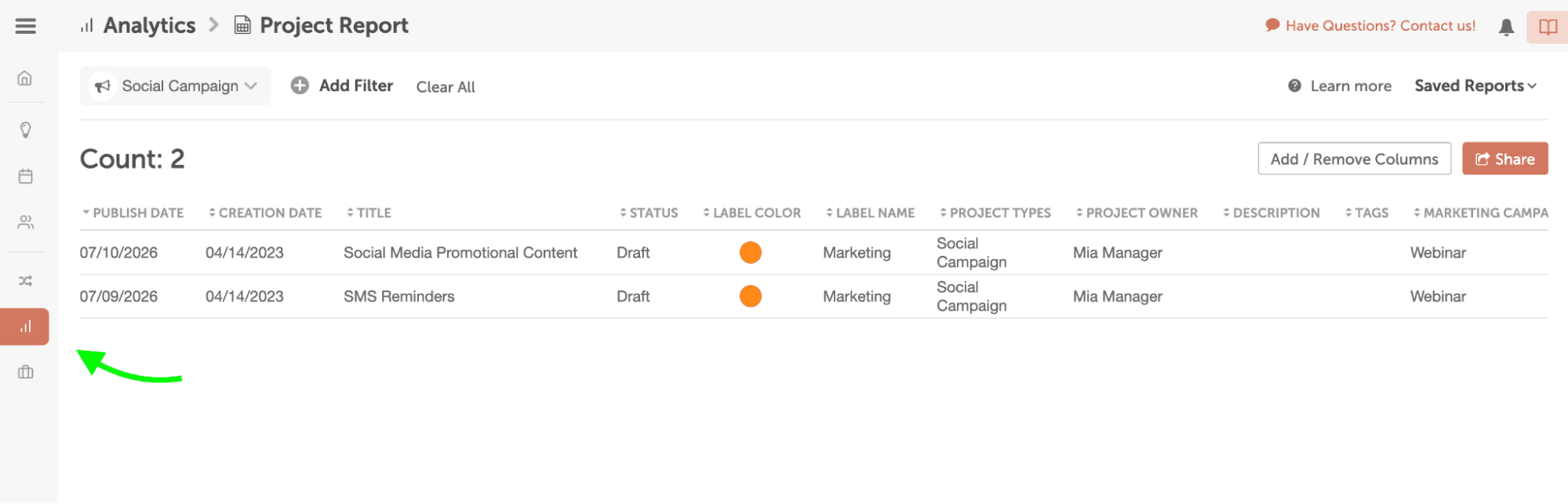Open the book help icon
The width and height of the screenshot is (1568, 504).
coord(1547,27)
